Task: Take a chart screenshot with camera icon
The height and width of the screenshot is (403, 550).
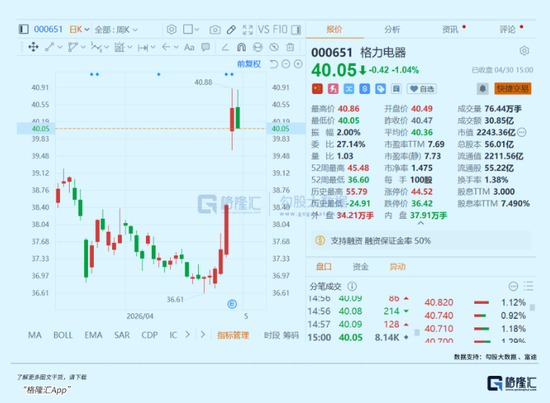Action: [x=215, y=30]
